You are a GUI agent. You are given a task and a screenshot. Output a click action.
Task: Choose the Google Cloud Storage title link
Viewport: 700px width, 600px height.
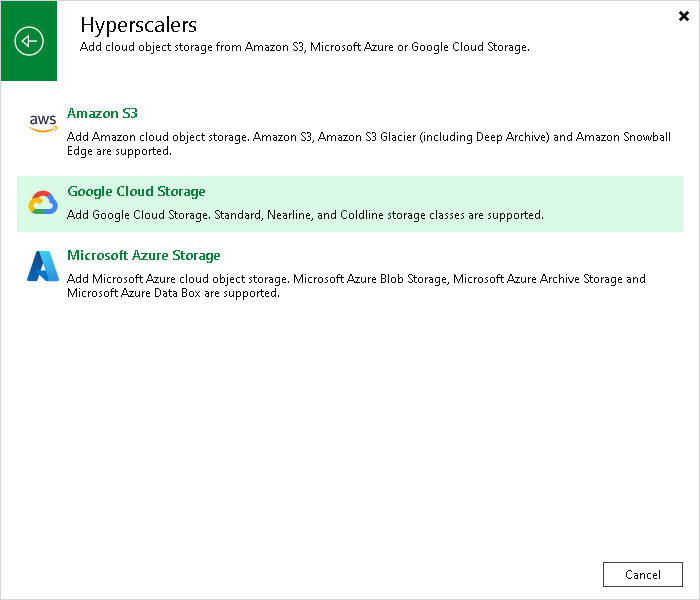pyautogui.click(x=136, y=192)
